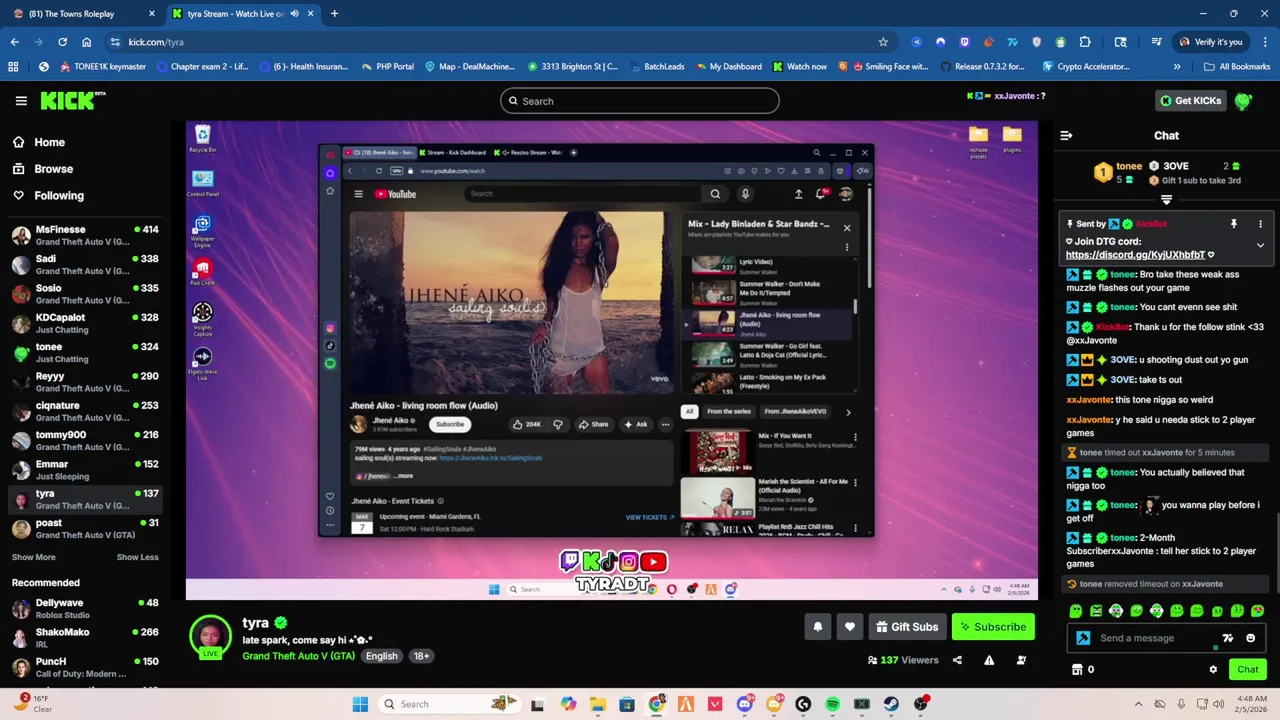Send message with the Chat button
The image size is (1280, 720).
tap(1248, 670)
